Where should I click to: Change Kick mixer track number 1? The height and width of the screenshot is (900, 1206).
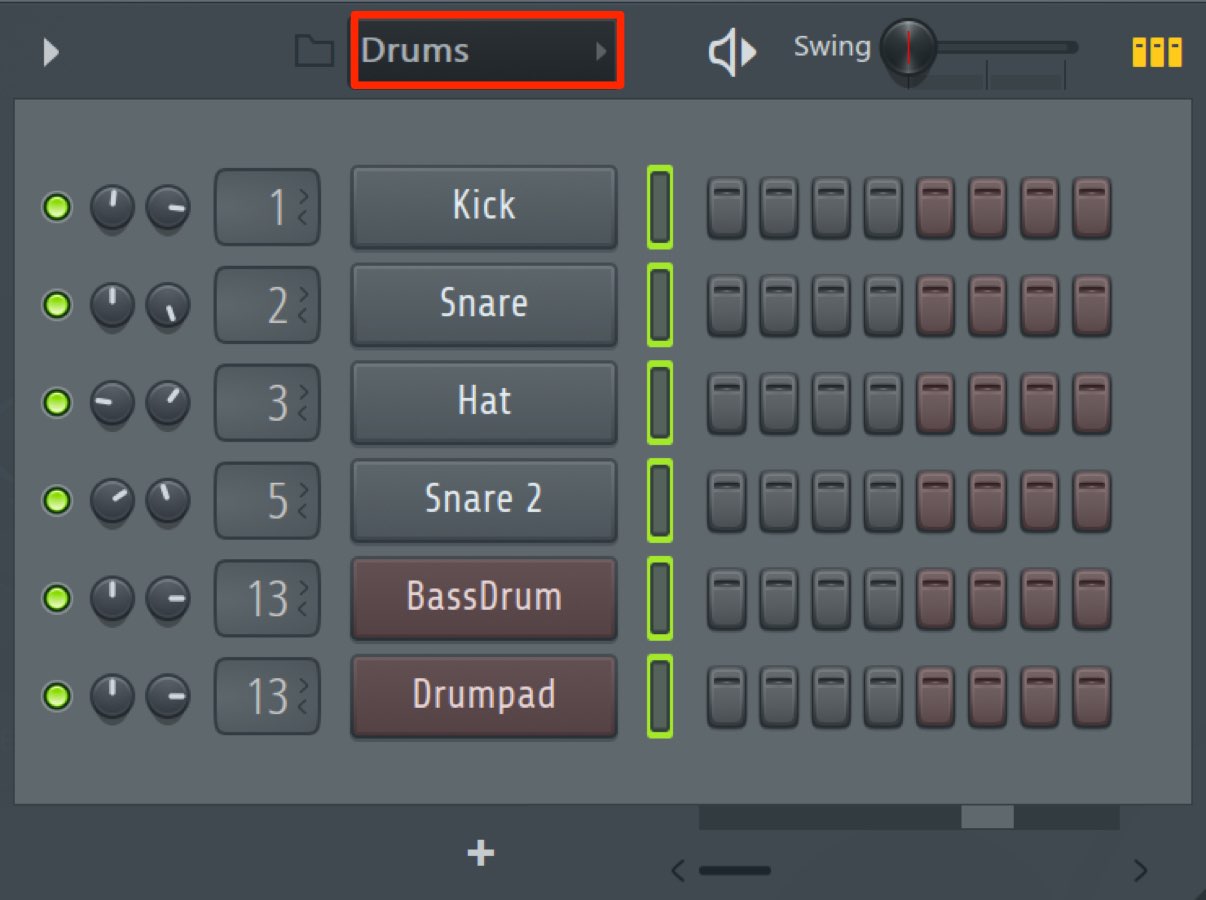[x=267, y=207]
